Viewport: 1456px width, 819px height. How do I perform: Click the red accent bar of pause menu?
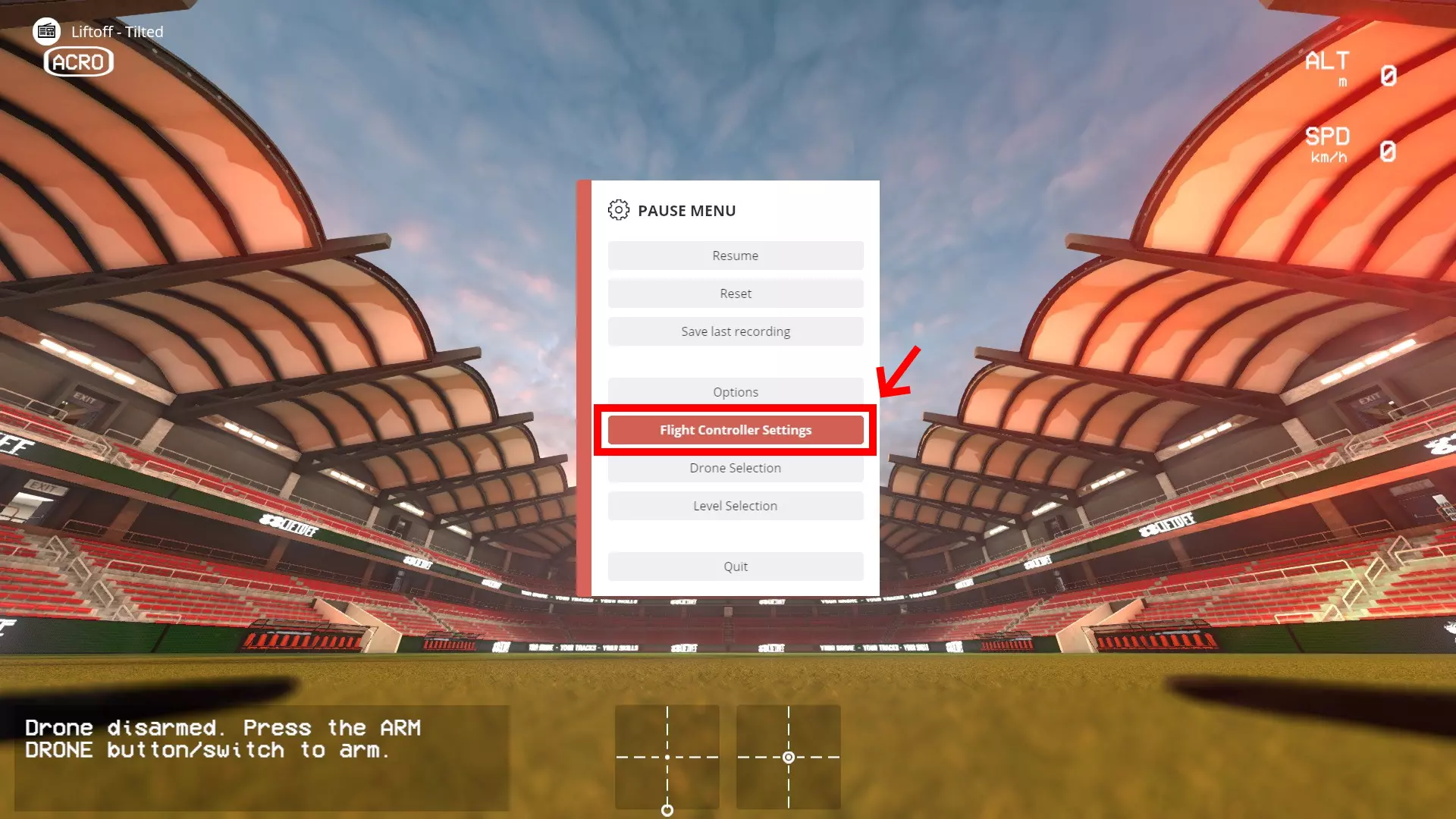(x=584, y=388)
